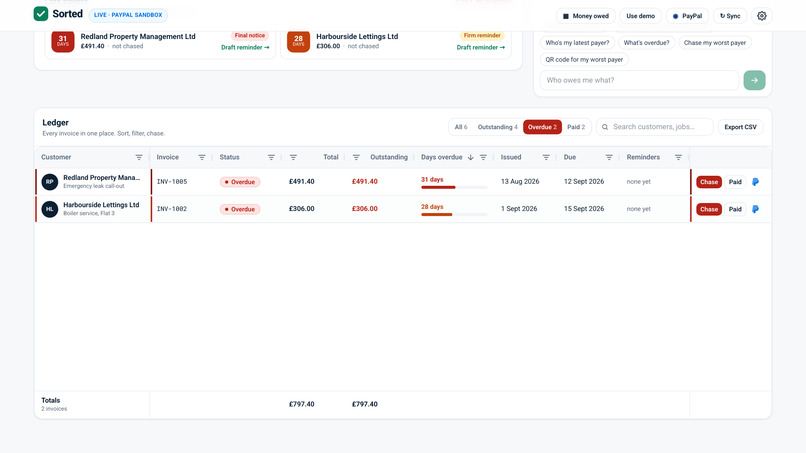
Task: Click the 31 days badge on Redland card
Action: point(63,41)
